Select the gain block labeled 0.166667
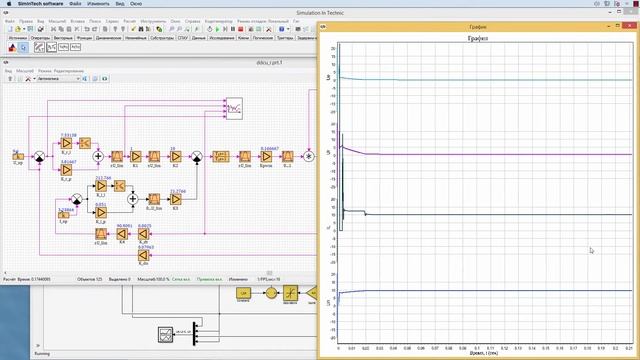 pyautogui.click(x=266, y=156)
